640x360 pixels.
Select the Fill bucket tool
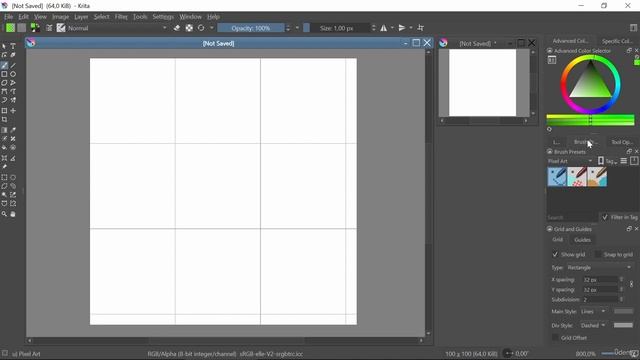[4, 147]
